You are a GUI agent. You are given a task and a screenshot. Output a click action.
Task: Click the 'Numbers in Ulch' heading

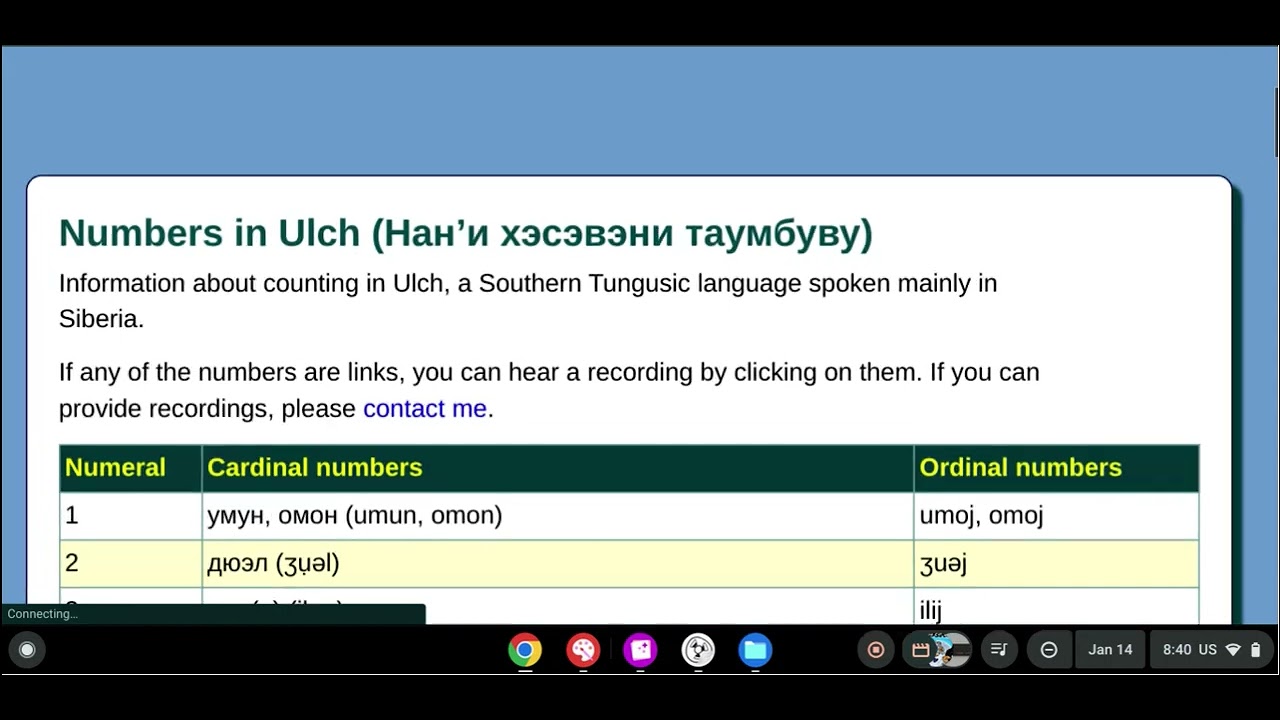tap(466, 233)
